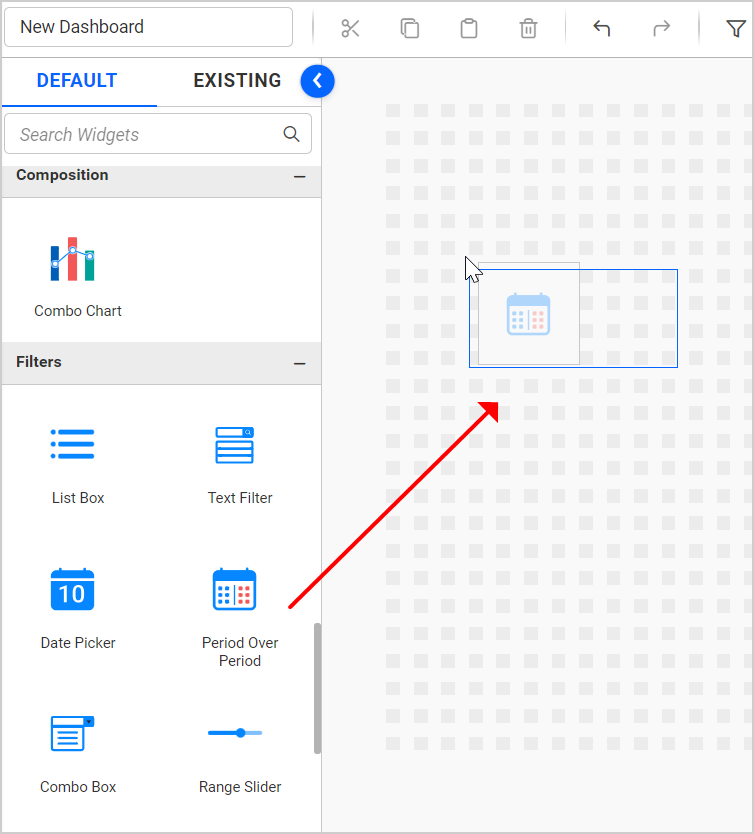754x834 pixels.
Task: Click the Cut scissors icon
Action: (350, 28)
